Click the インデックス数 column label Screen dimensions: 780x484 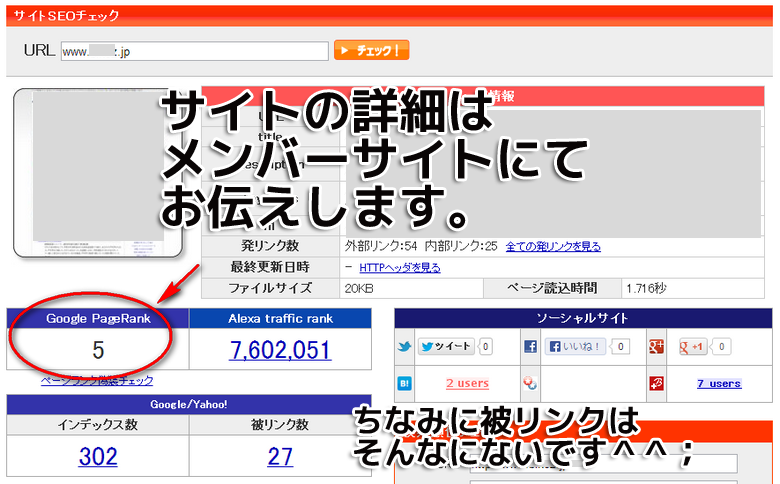click(98, 424)
